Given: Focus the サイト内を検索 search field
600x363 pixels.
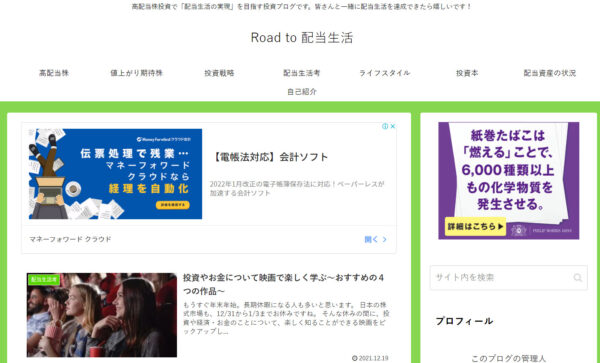Looking at the screenshot, I should (x=509, y=278).
